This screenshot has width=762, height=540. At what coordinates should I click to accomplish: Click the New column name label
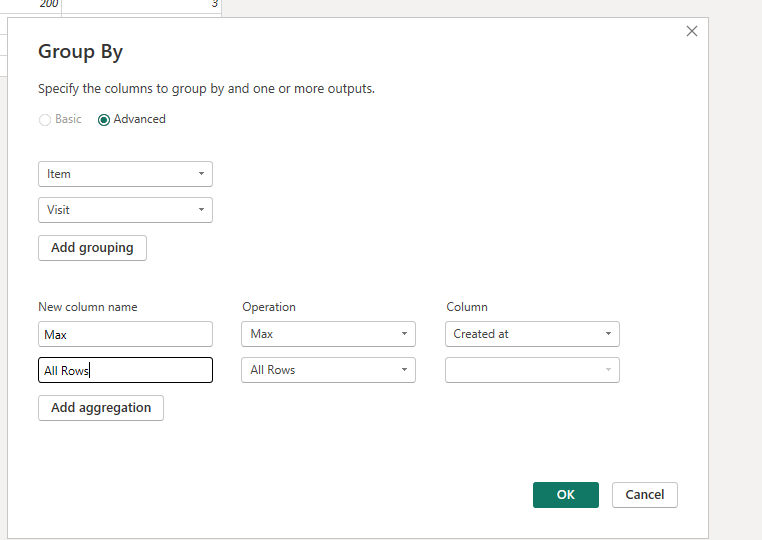(88, 307)
